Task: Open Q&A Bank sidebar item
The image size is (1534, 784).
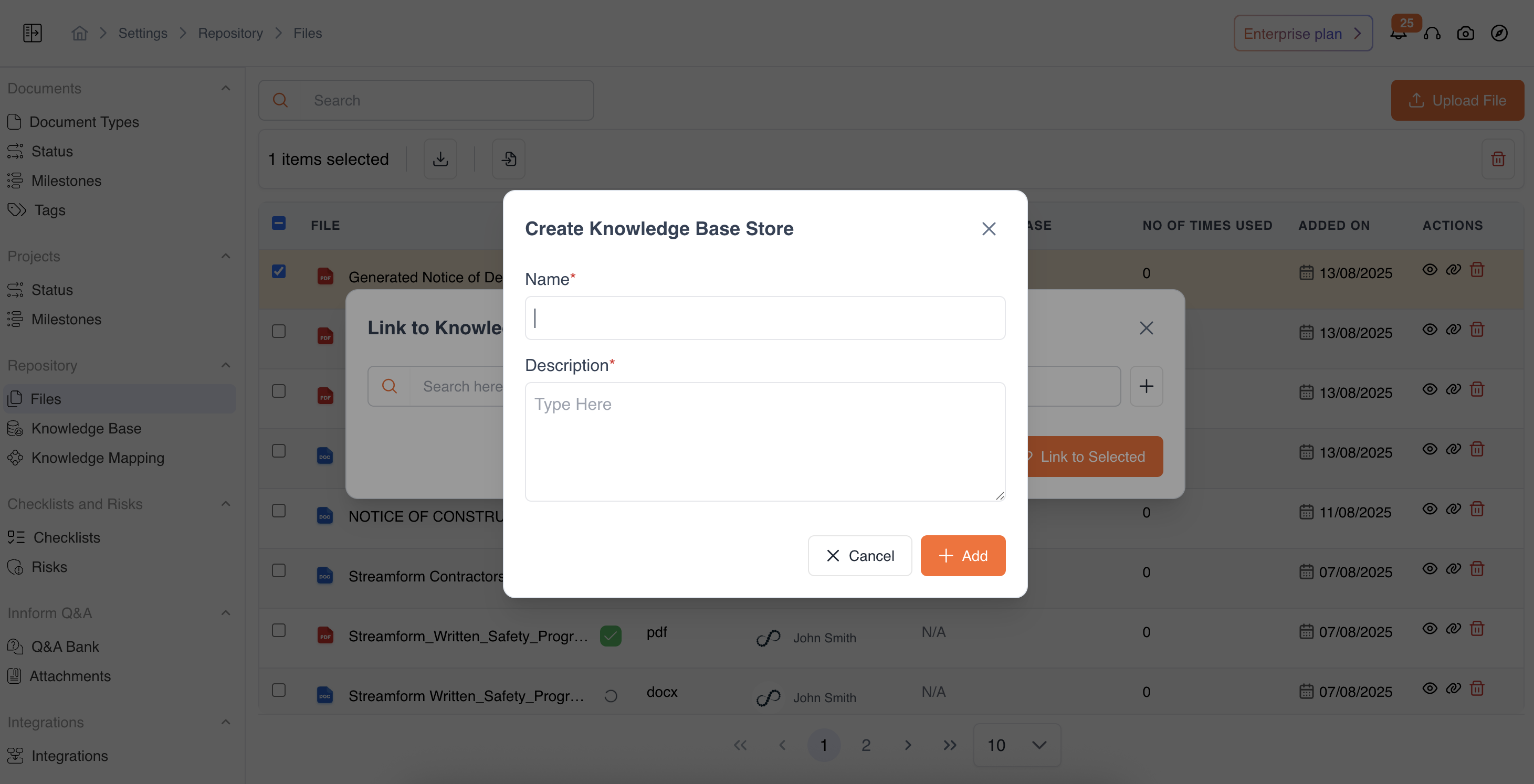Action: click(x=65, y=647)
